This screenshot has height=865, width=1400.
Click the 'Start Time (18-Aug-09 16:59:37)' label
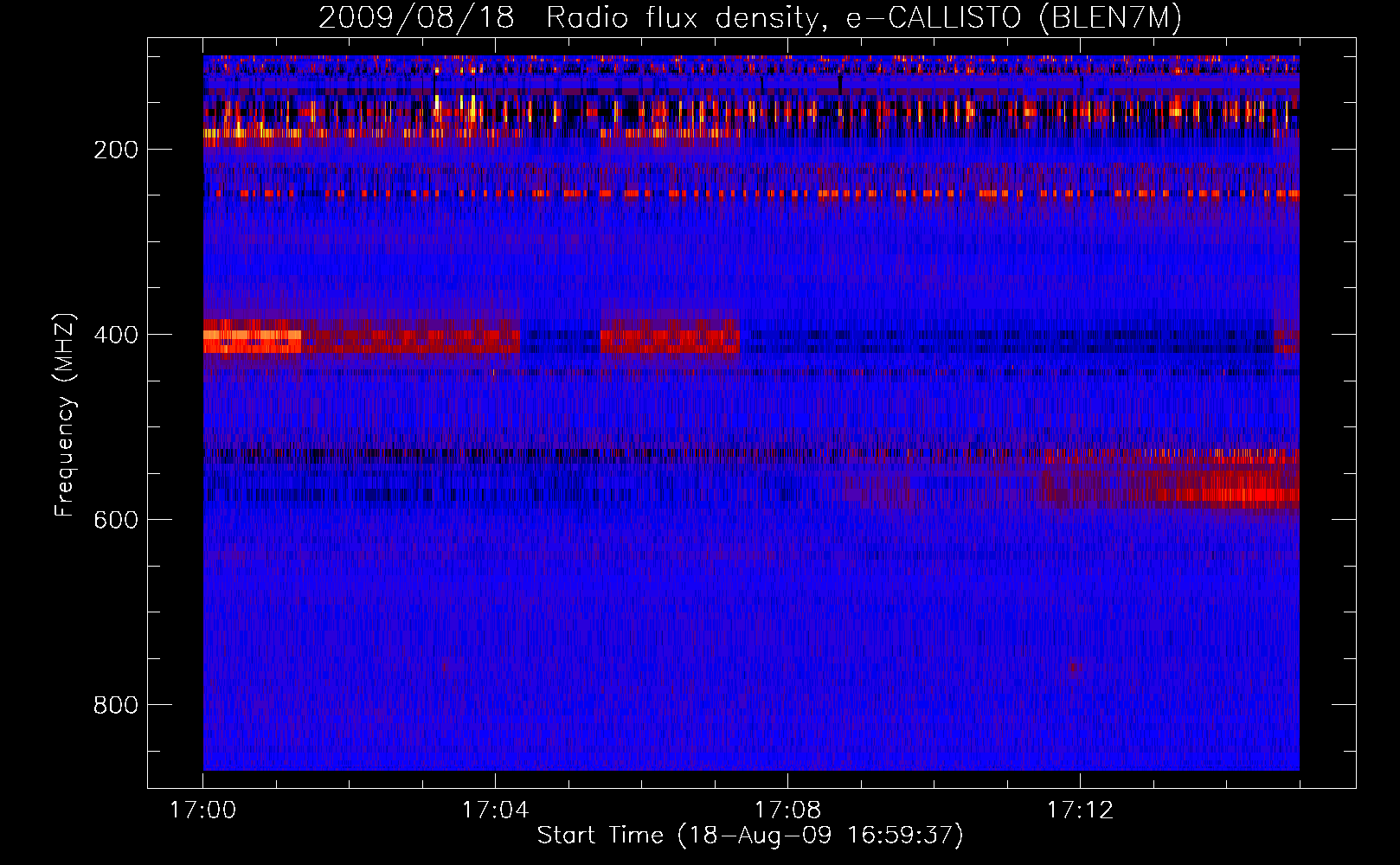point(750,836)
